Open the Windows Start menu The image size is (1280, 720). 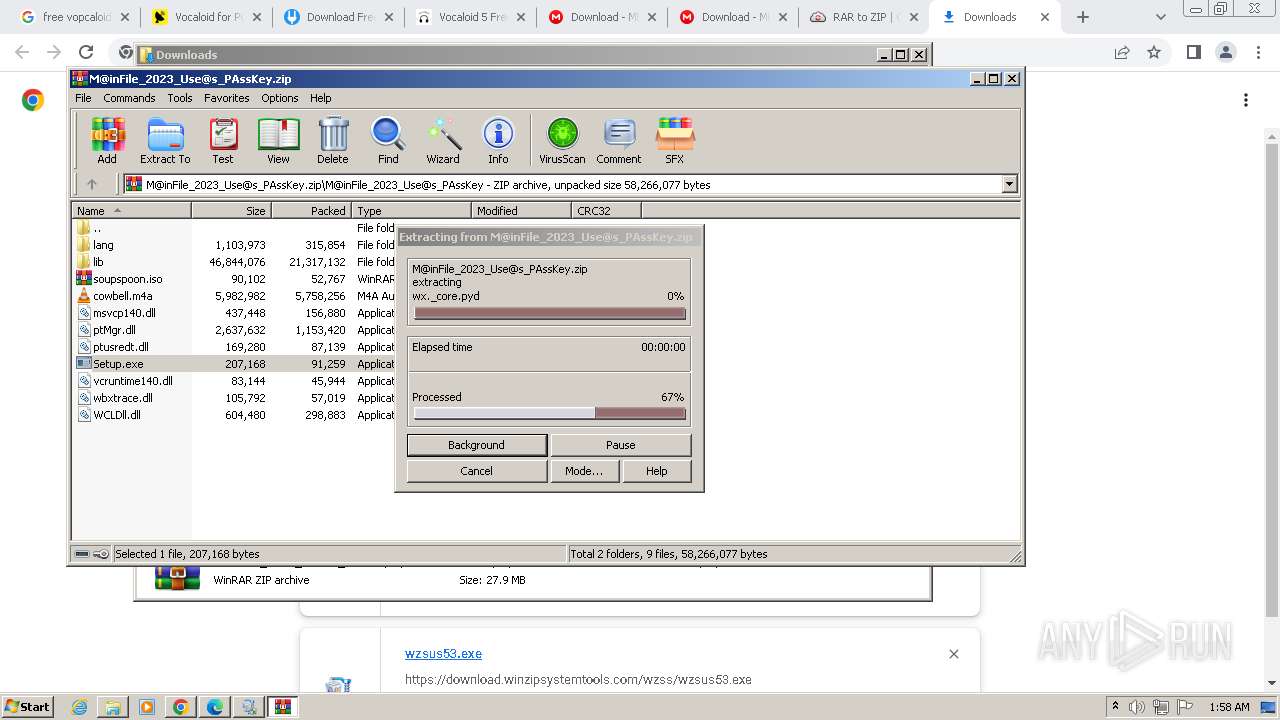27,707
